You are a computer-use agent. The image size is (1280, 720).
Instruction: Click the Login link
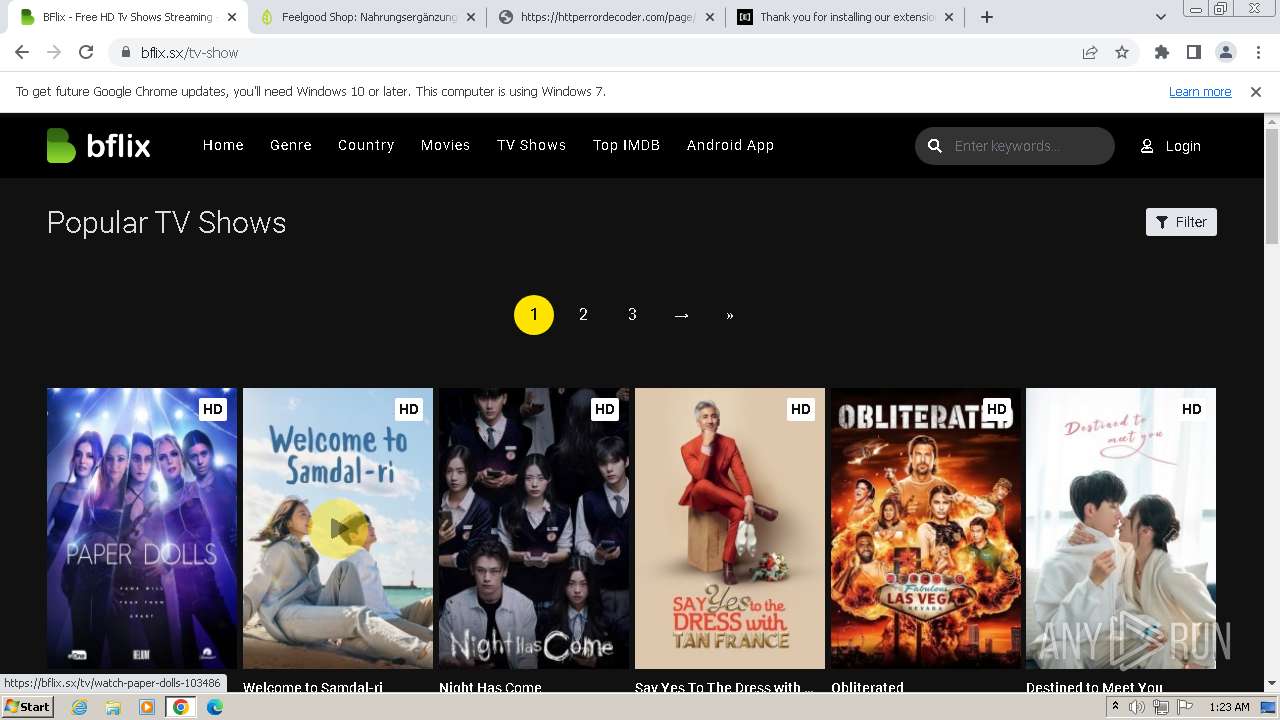pos(1183,146)
